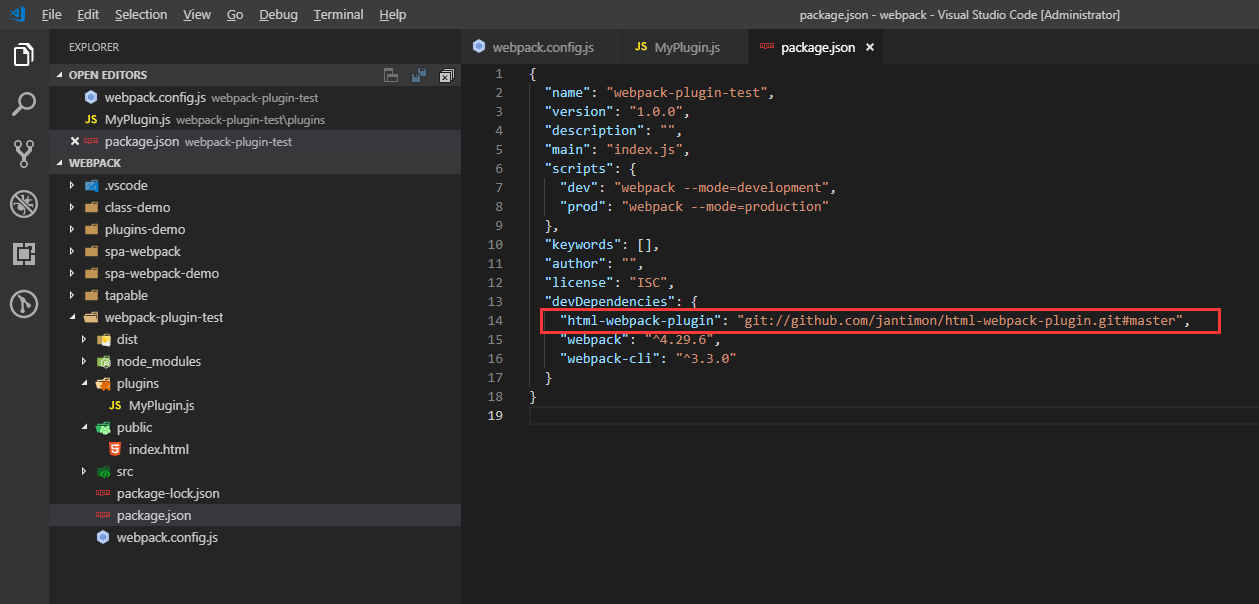This screenshot has height=604, width=1259.
Task: Click npm icon next to package-lock.json
Action: click(x=103, y=494)
